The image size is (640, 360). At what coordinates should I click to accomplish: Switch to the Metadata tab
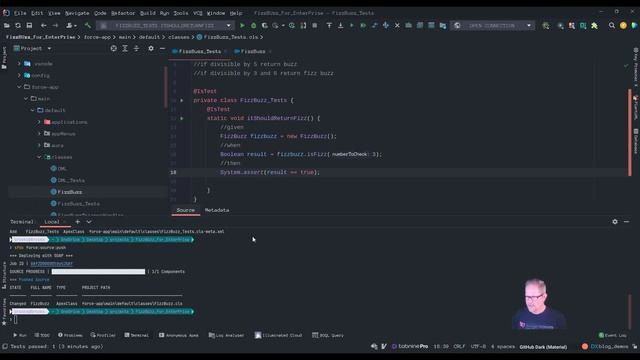pos(217,210)
